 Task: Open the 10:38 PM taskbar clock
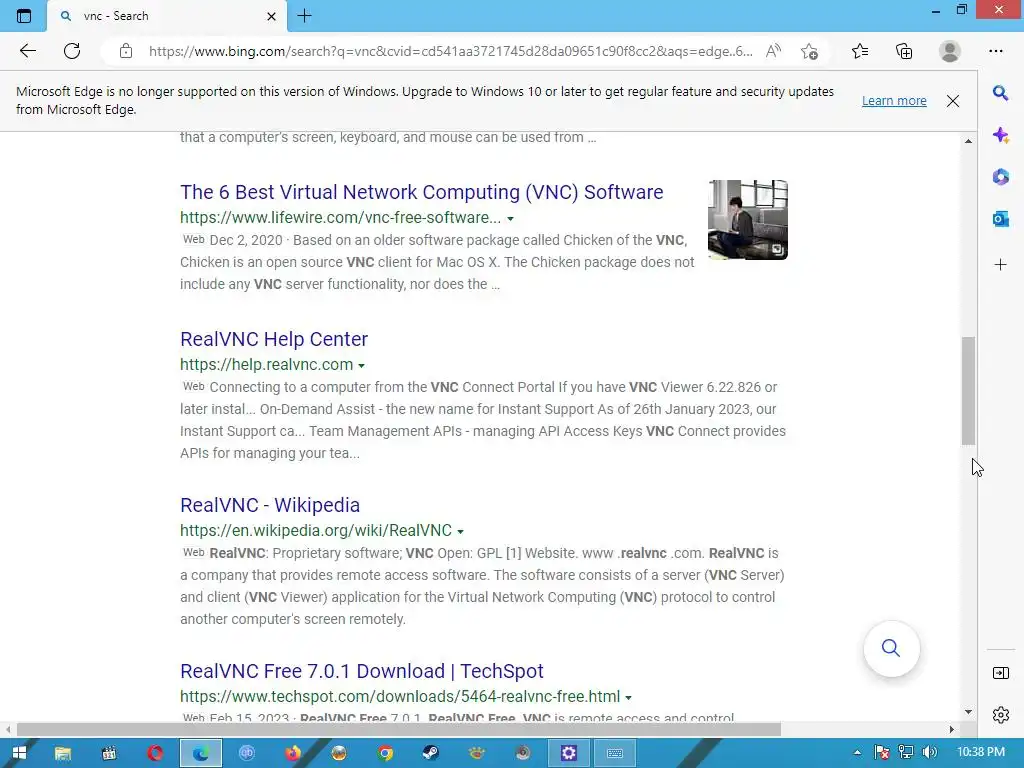click(x=980, y=752)
